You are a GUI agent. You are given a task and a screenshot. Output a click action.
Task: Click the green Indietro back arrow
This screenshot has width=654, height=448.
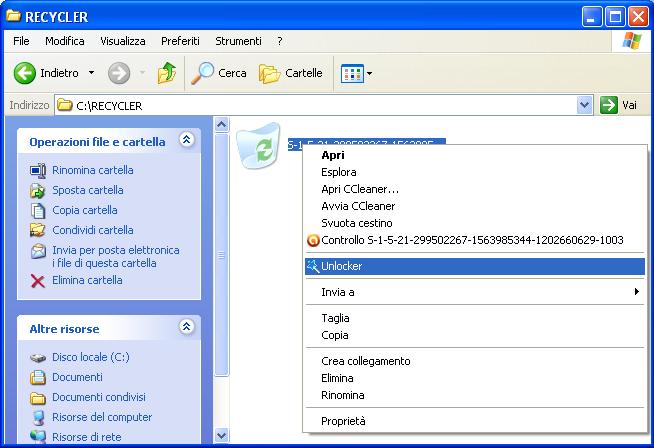tap(25, 73)
